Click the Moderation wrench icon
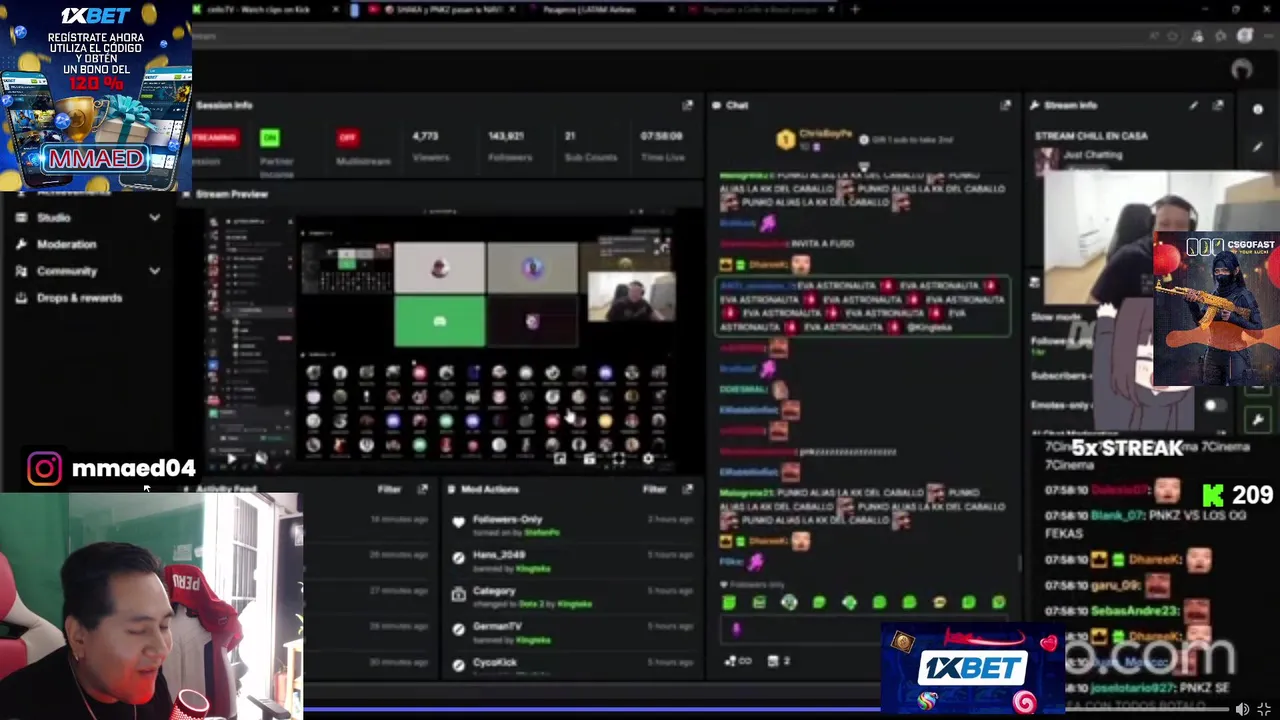The height and width of the screenshot is (720, 1280). [21, 244]
